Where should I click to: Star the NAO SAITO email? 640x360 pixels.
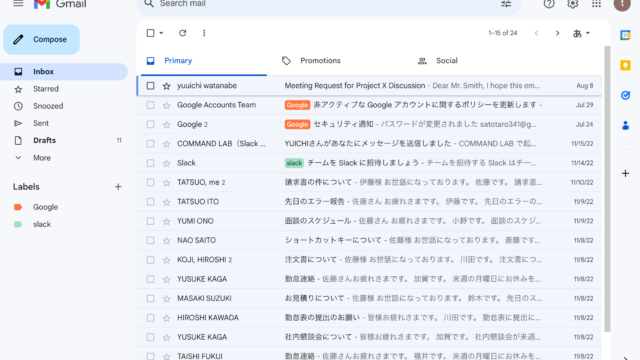click(167, 241)
